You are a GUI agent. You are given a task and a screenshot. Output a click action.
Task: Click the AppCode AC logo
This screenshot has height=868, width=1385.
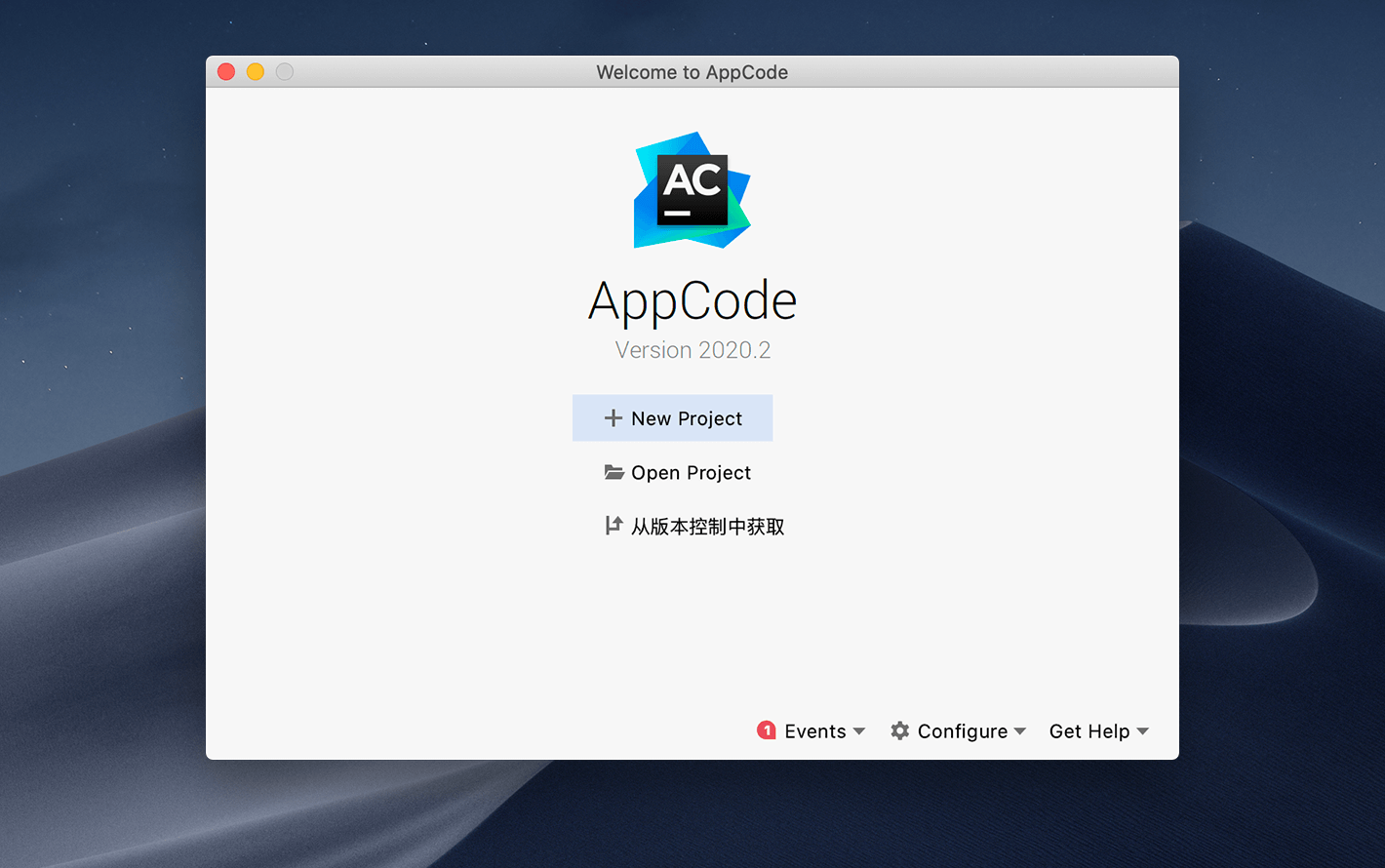coord(692,190)
